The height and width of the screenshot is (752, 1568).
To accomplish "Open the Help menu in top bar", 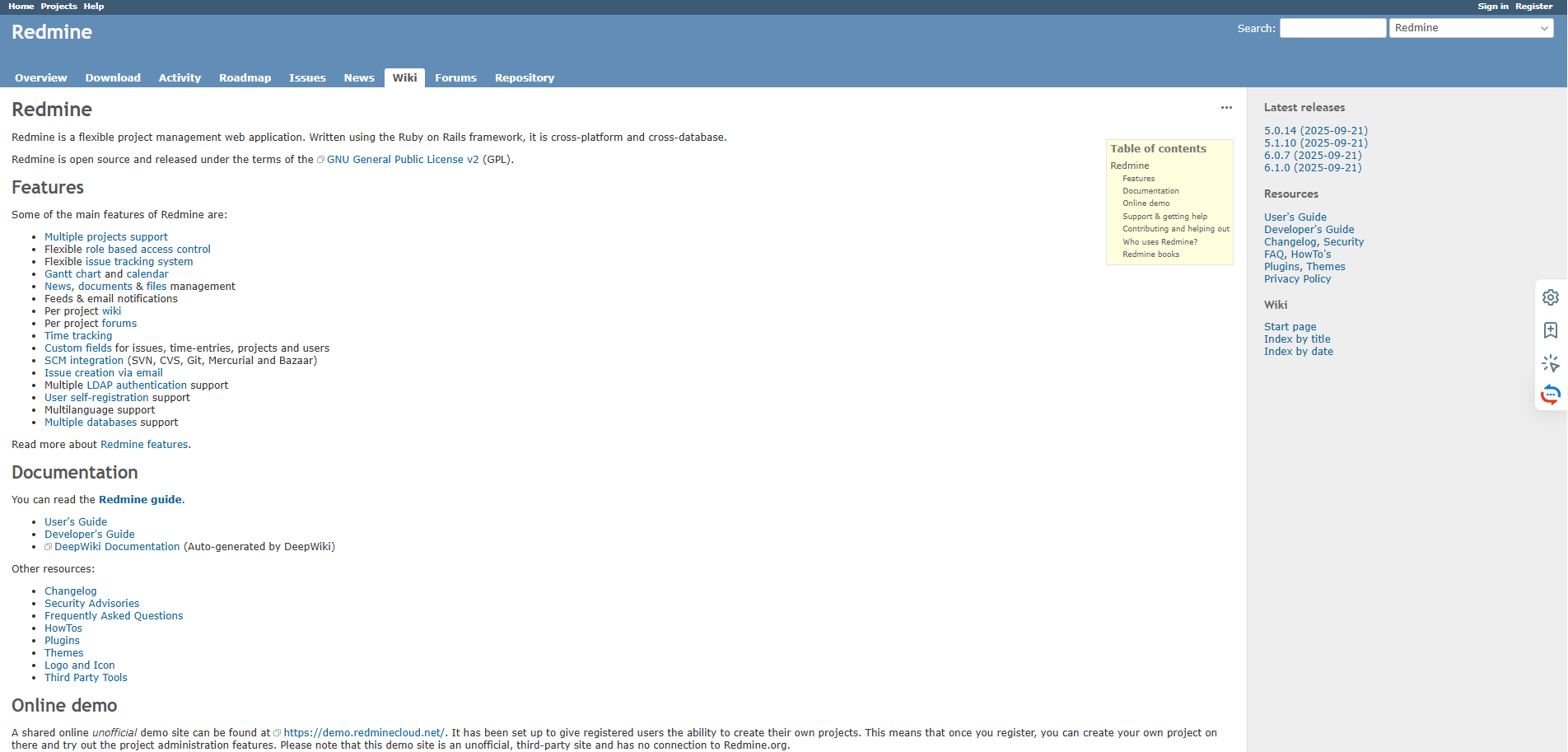I will click(x=93, y=6).
